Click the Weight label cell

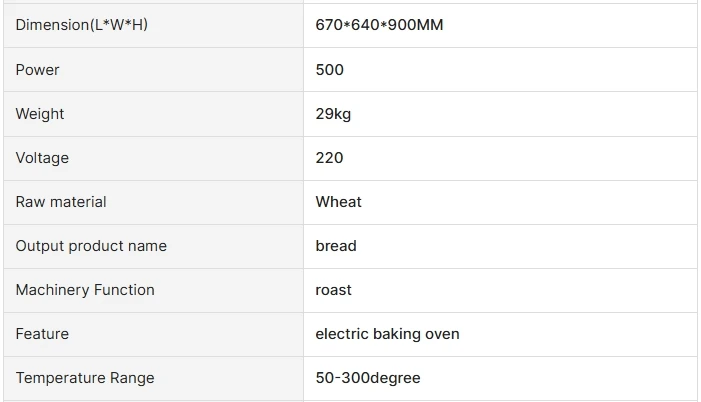coord(40,114)
